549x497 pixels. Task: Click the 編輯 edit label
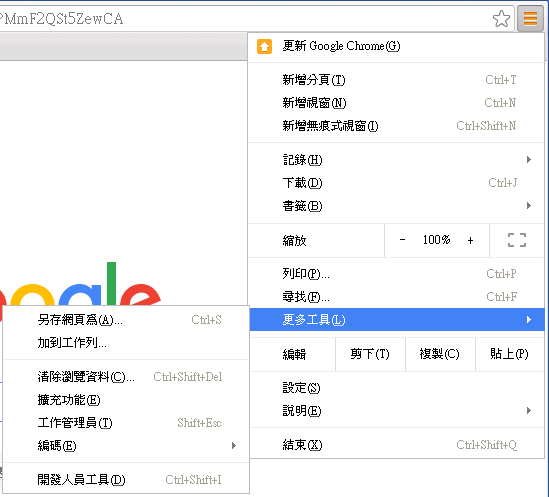click(294, 354)
